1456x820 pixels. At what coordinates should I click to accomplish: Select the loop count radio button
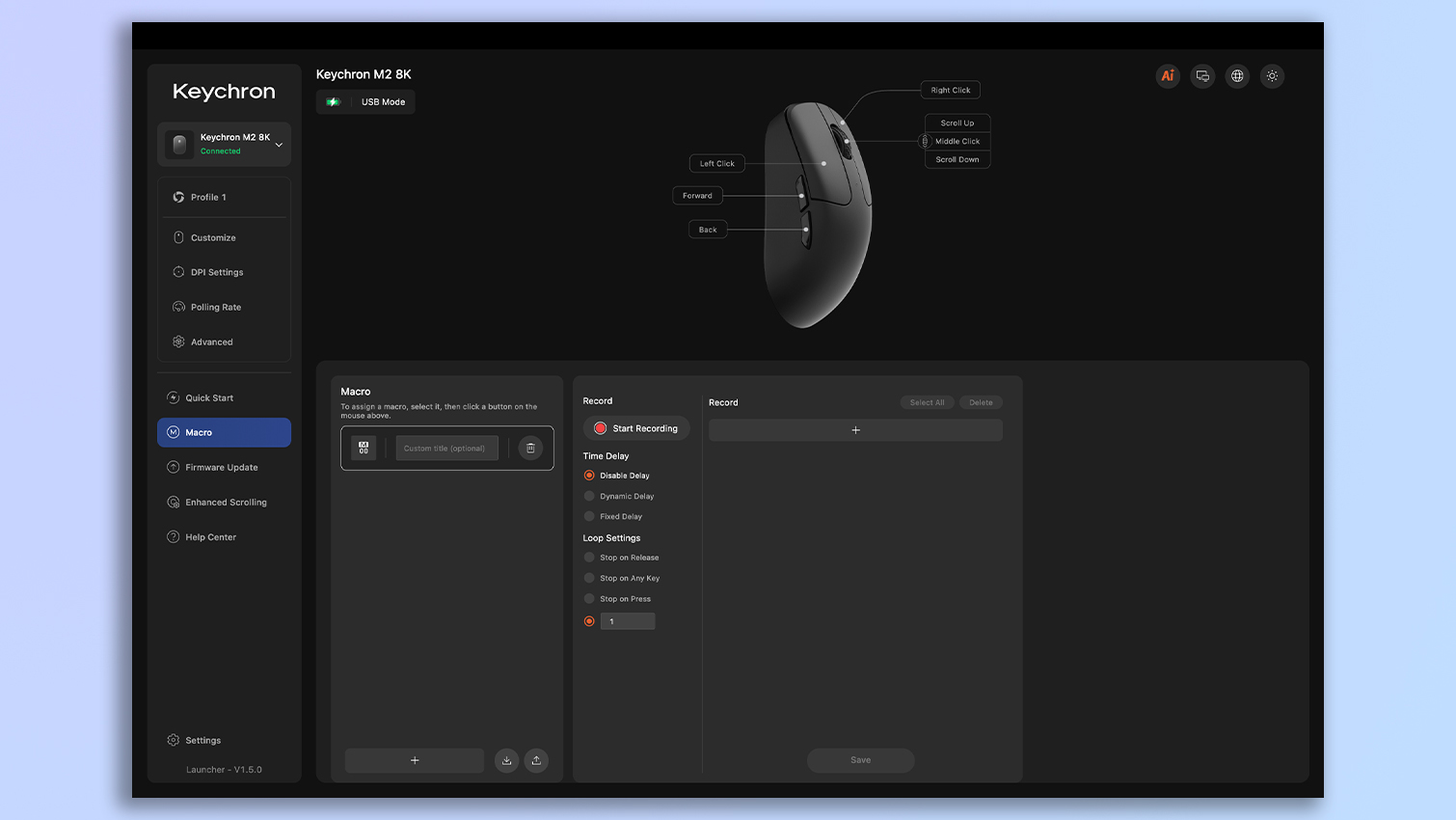pyautogui.click(x=589, y=621)
